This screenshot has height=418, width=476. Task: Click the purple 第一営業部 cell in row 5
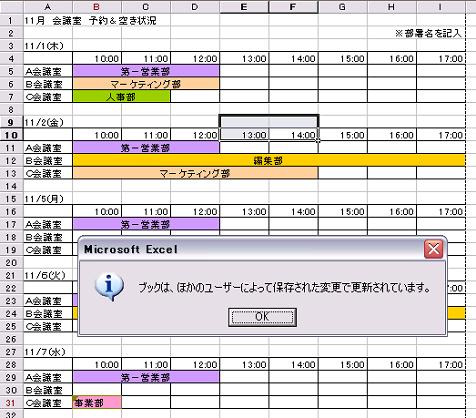tap(146, 71)
